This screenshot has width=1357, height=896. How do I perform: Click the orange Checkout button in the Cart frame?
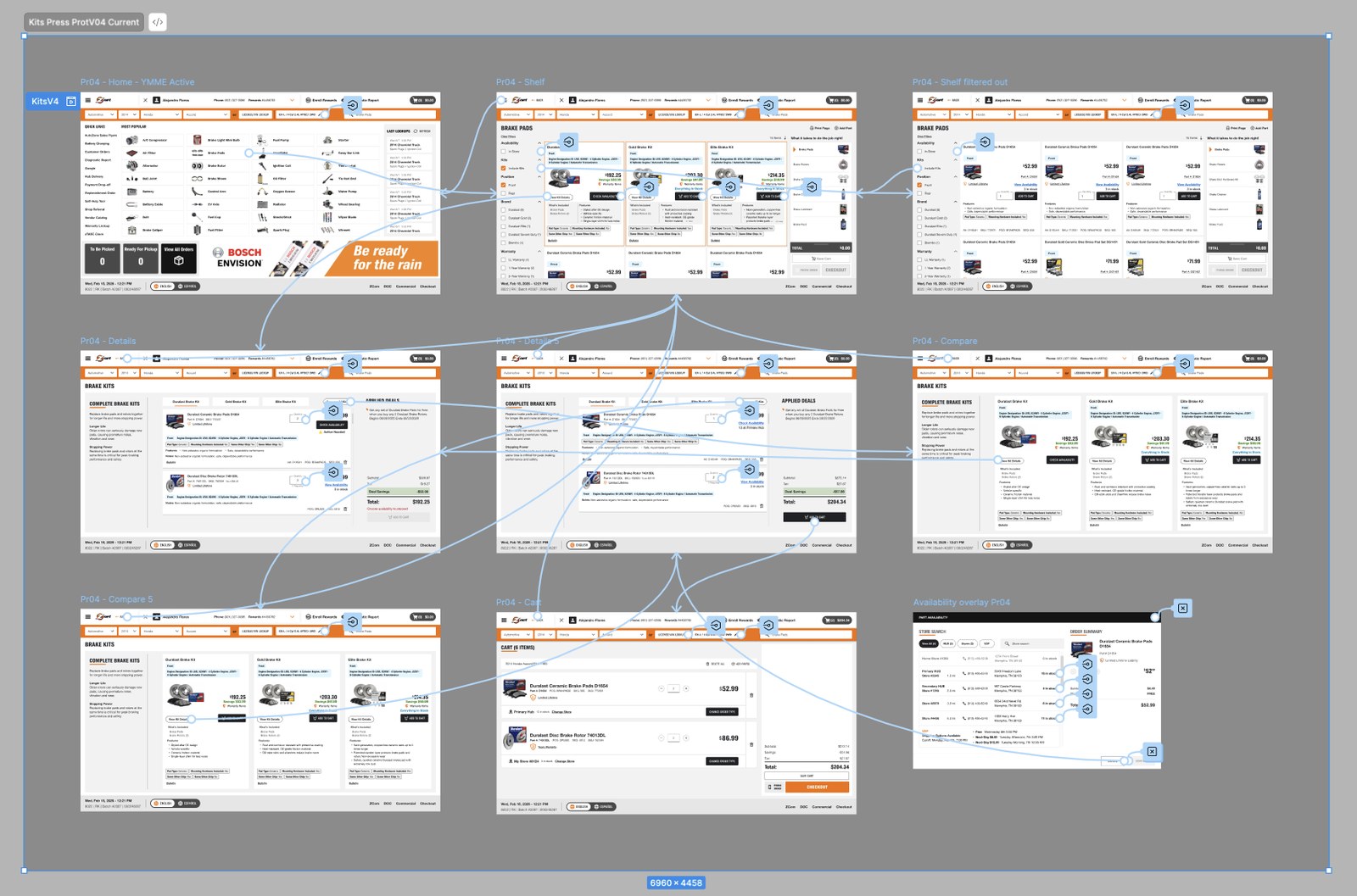tap(817, 787)
